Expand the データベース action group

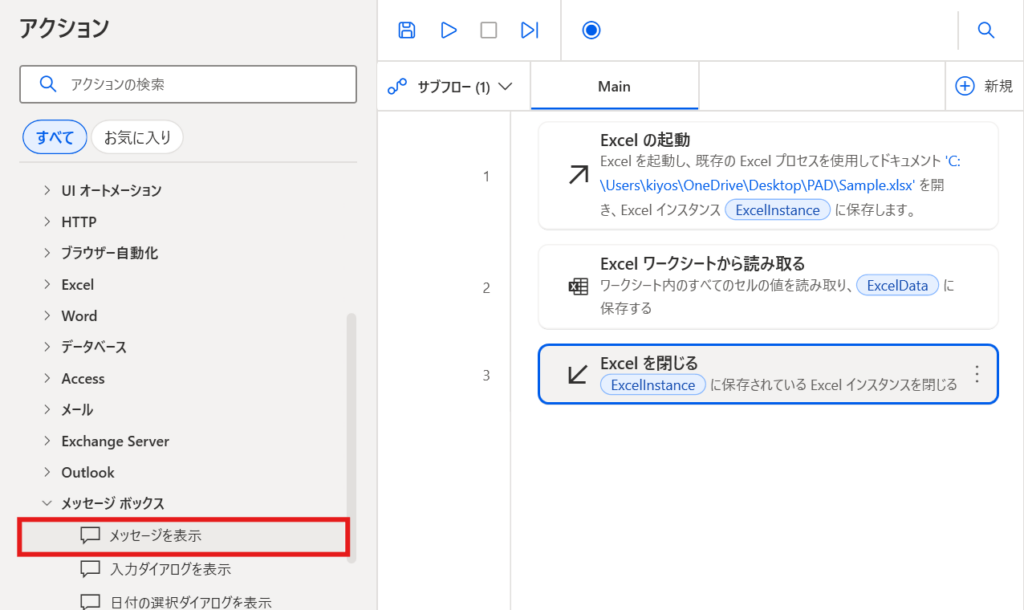click(46, 347)
